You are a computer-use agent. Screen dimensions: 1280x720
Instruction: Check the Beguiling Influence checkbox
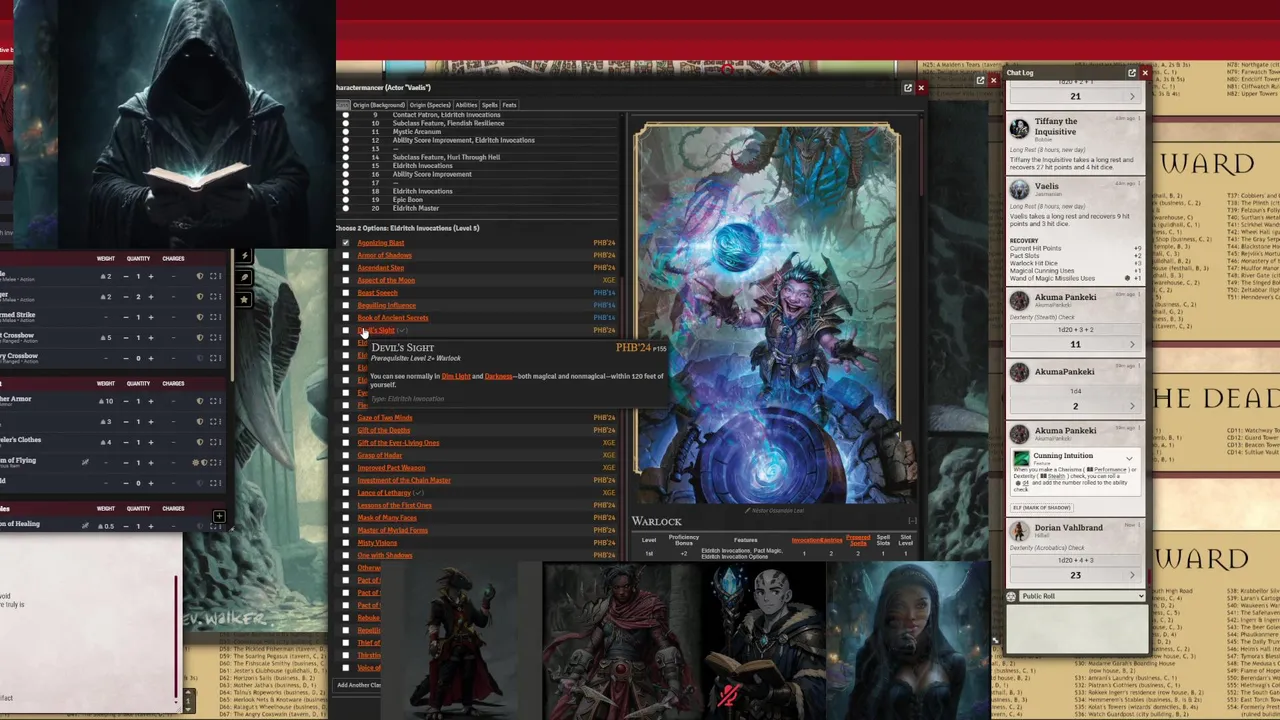point(346,305)
